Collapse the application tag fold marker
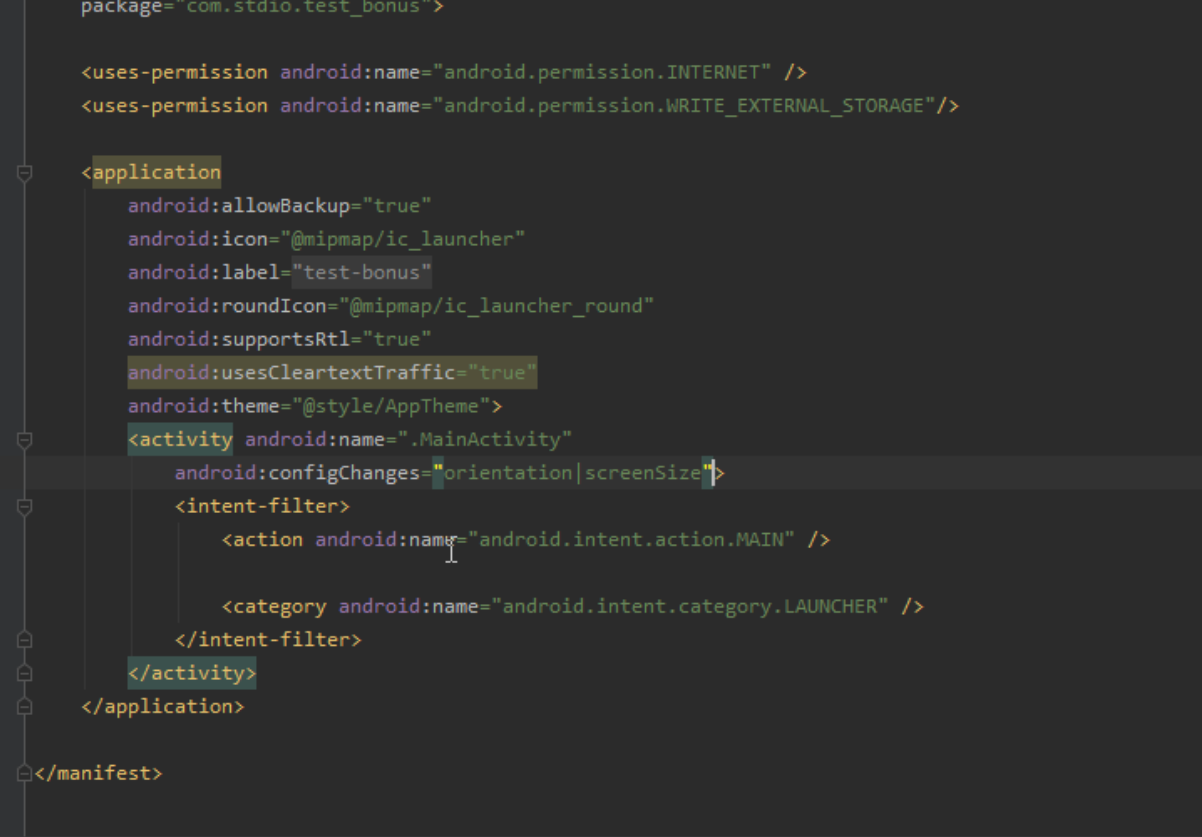 point(25,173)
